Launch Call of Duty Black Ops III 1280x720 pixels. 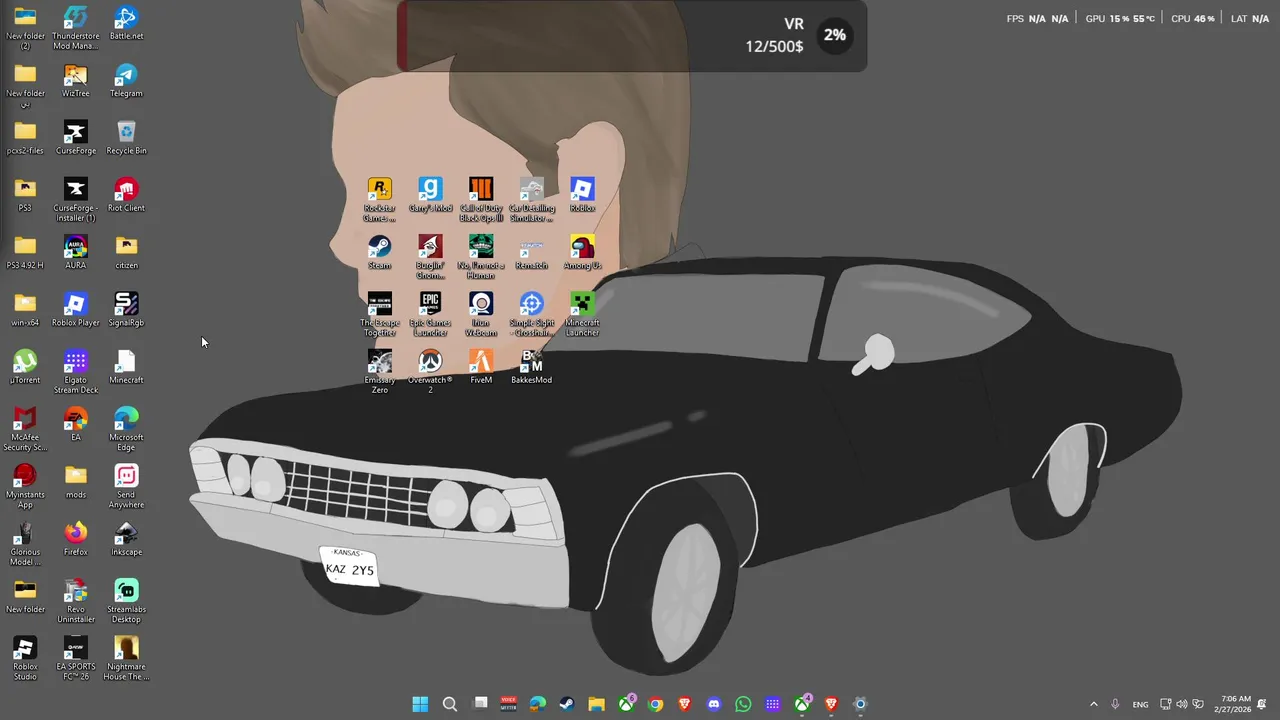pyautogui.click(x=481, y=200)
